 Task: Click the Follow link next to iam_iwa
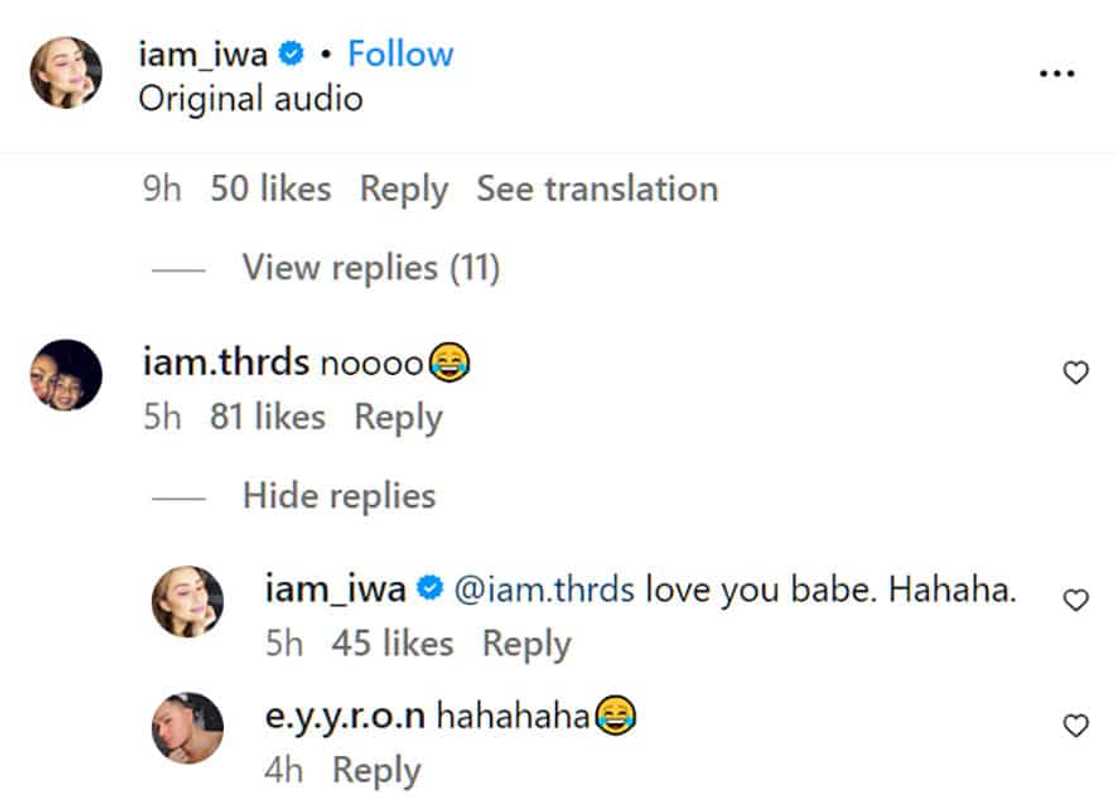click(x=400, y=54)
